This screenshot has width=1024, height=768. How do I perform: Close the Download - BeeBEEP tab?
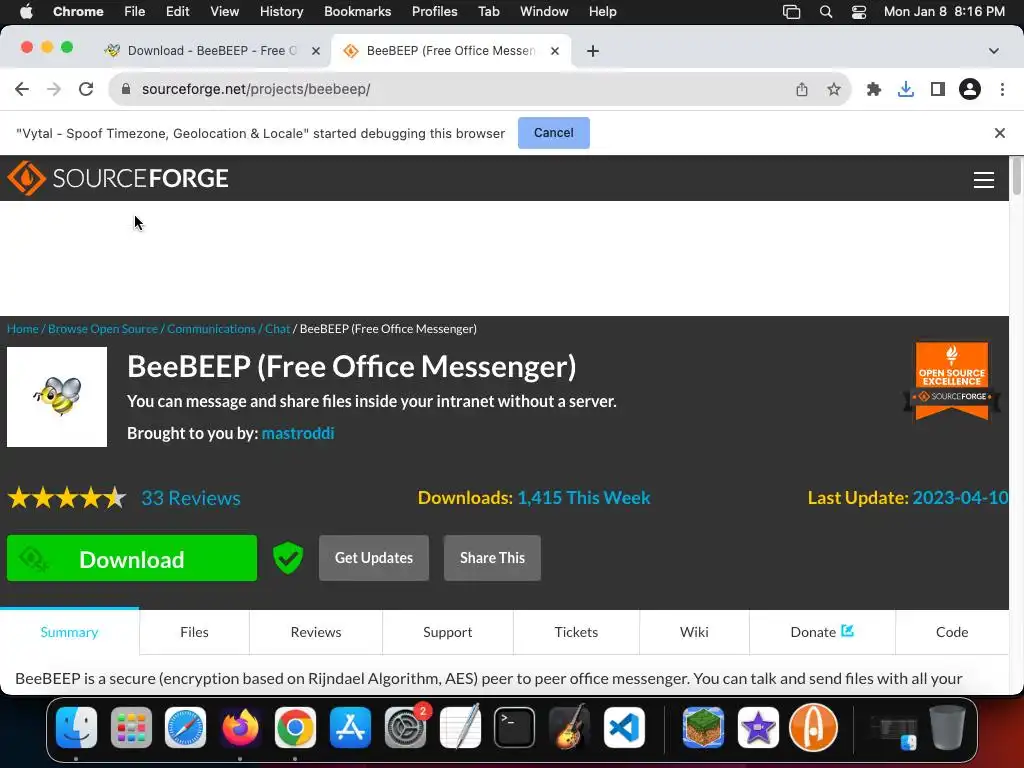coord(316,51)
